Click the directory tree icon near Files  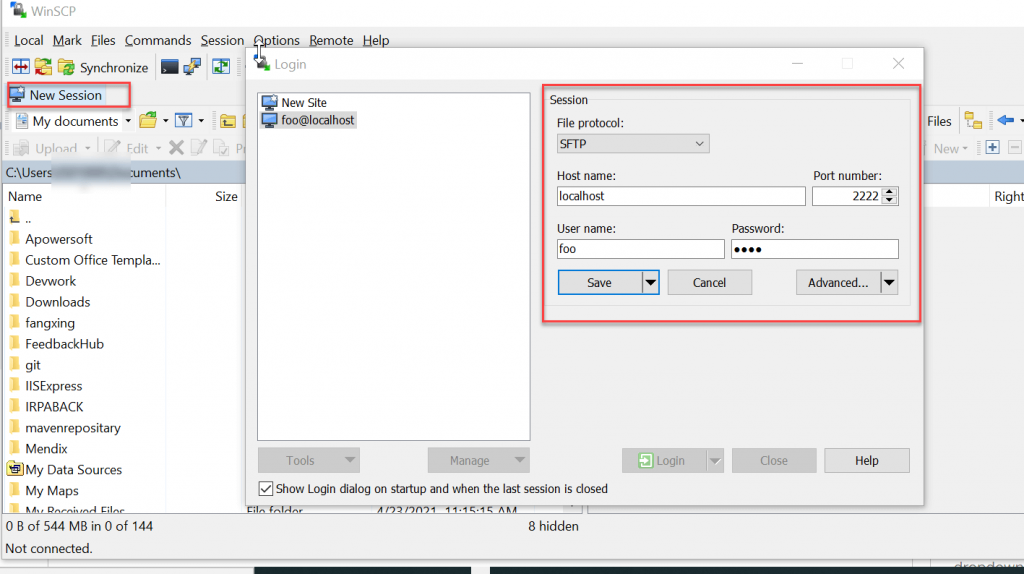point(973,121)
